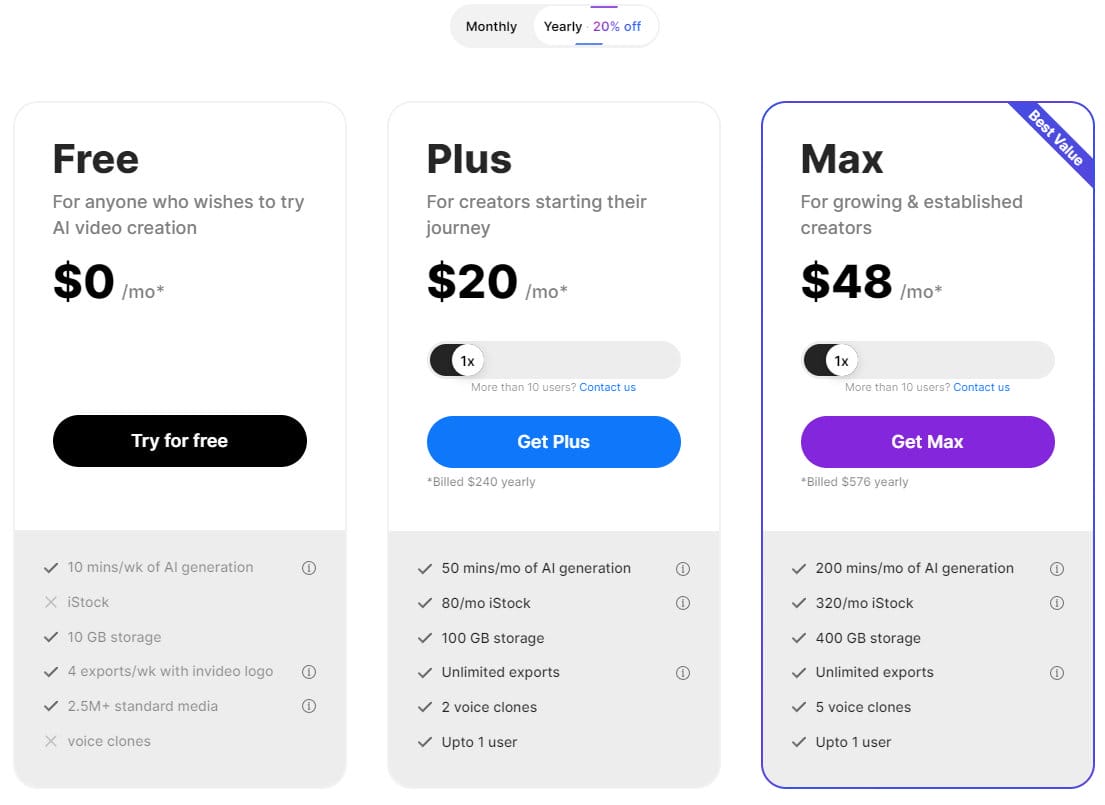The image size is (1105, 805).
Task: Click the Get Plus button
Action: pyautogui.click(x=554, y=442)
